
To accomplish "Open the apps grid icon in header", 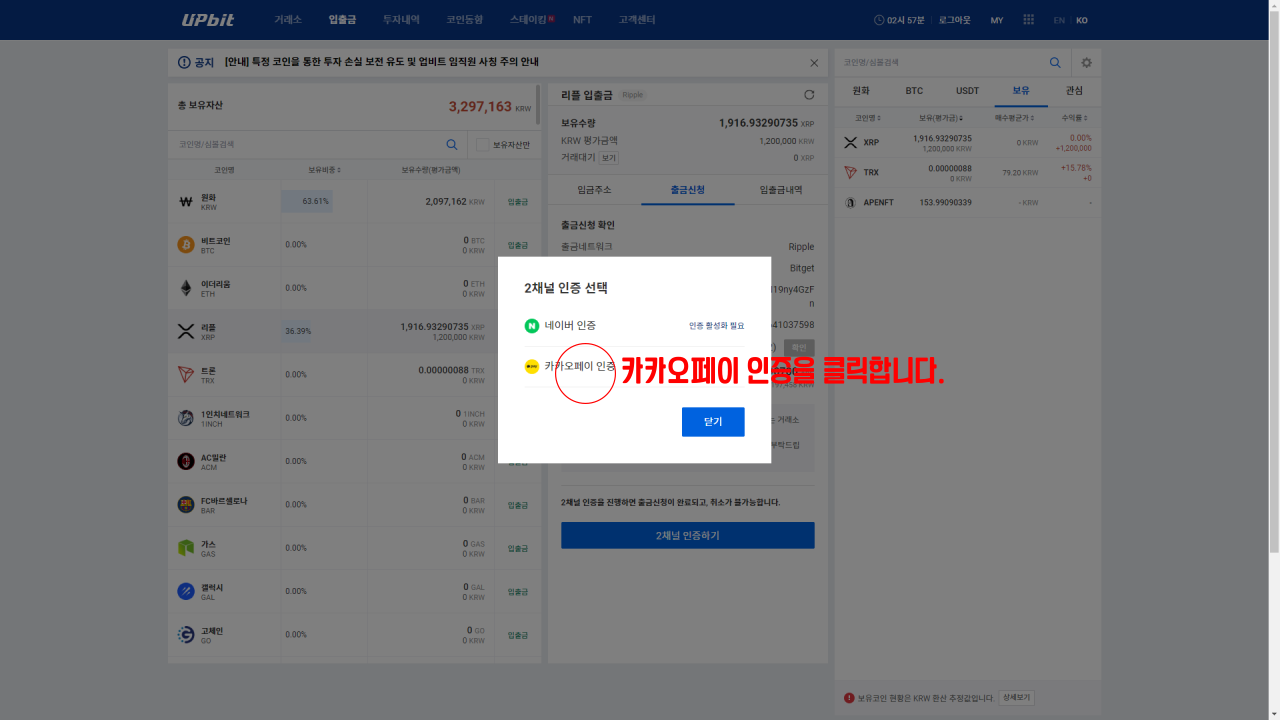I will point(1029,20).
